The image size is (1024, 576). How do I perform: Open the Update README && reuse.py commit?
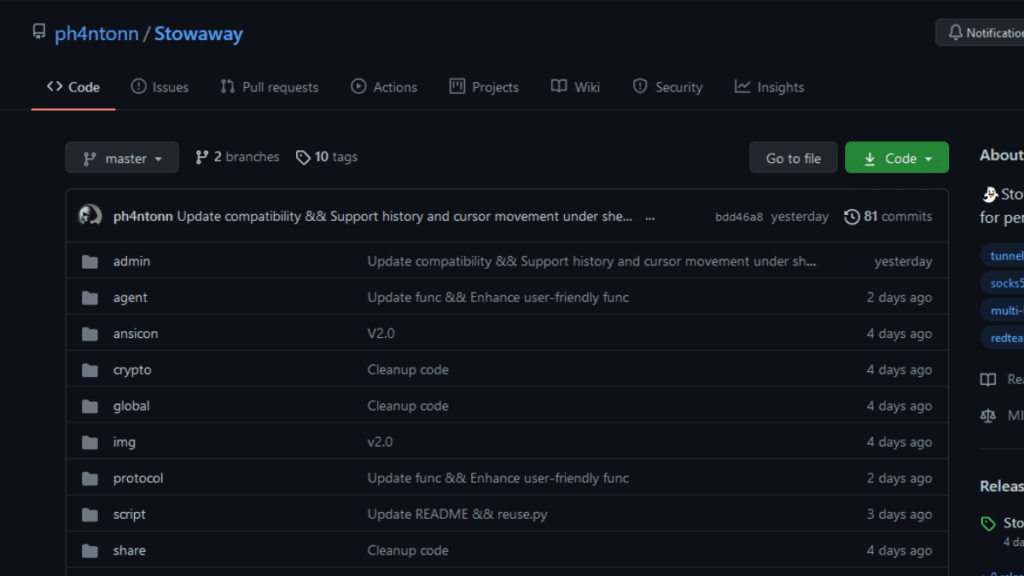[x=457, y=514]
